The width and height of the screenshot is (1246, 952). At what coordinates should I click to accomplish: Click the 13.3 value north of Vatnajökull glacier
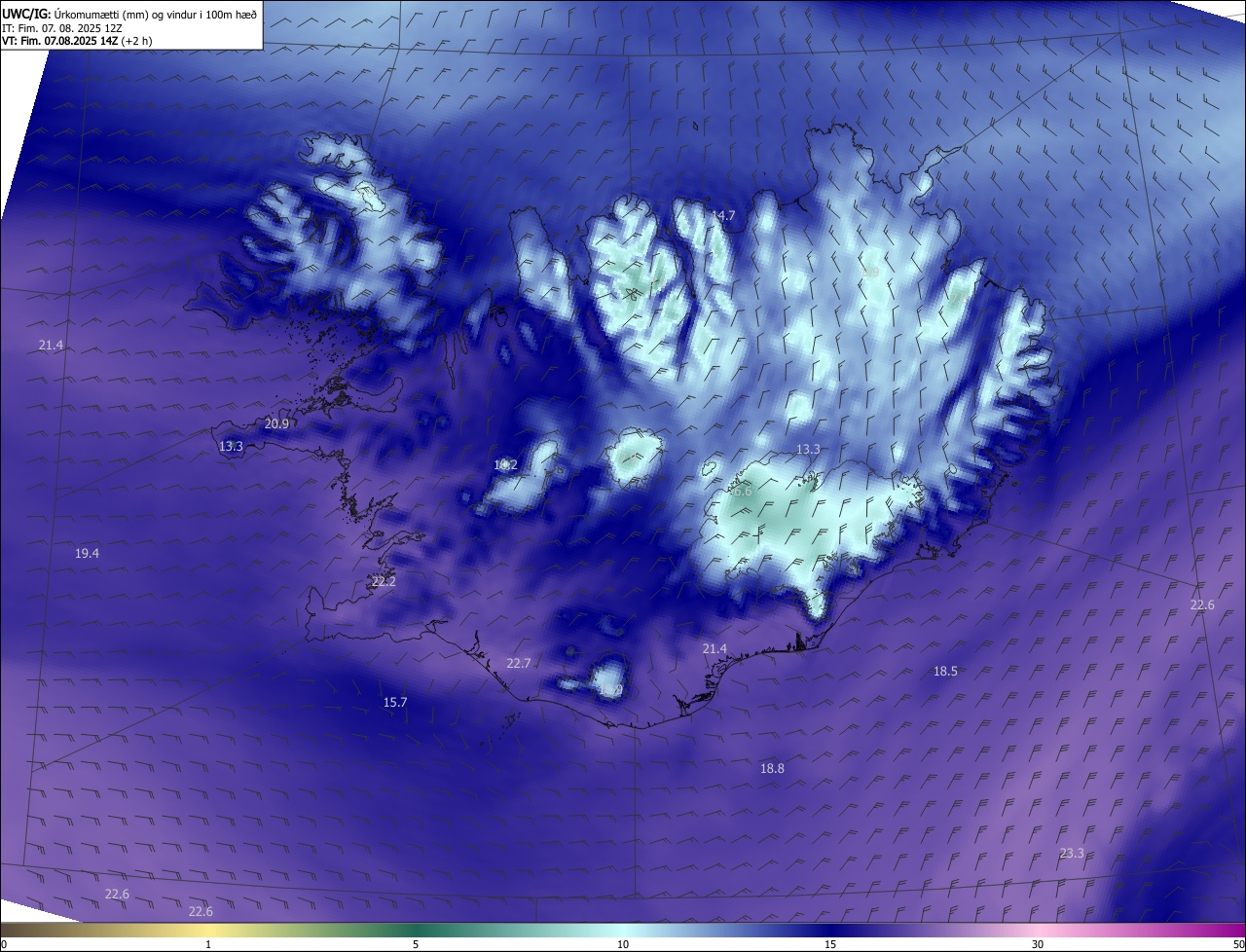[808, 449]
